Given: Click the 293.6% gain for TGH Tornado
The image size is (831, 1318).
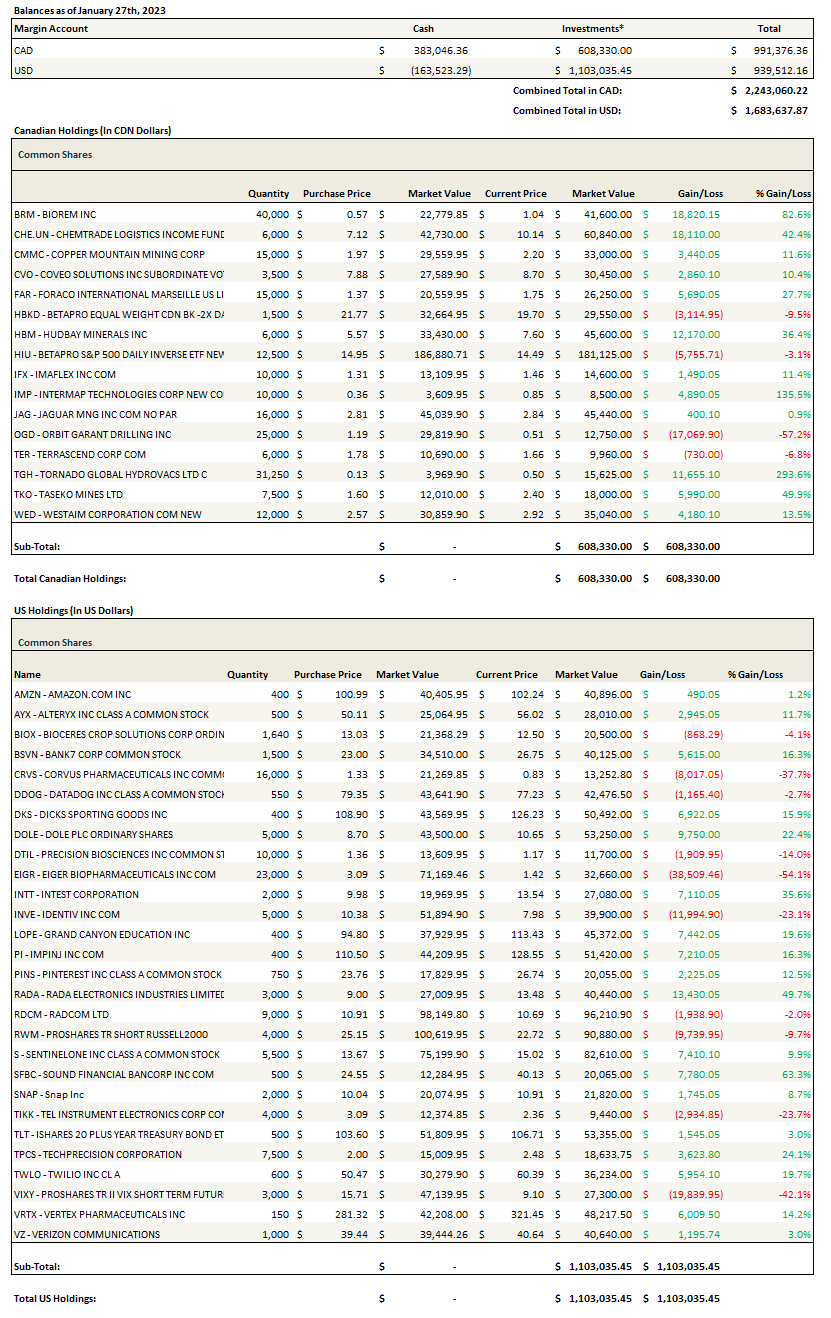Looking at the screenshot, I should [x=794, y=474].
